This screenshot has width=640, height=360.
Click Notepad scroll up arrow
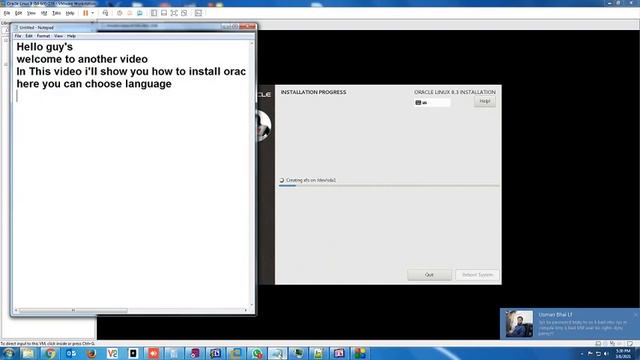251,43
